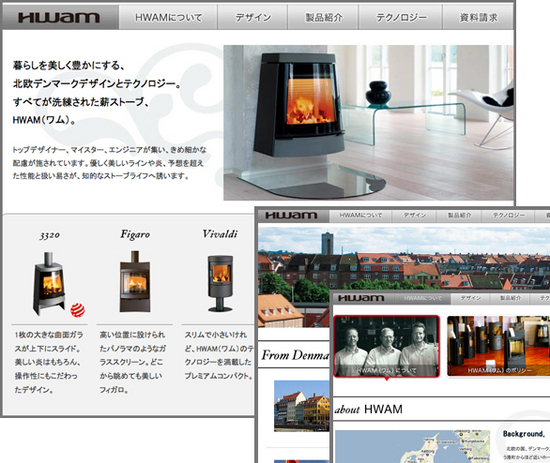Open 製品紹介 in the front window

(510, 298)
